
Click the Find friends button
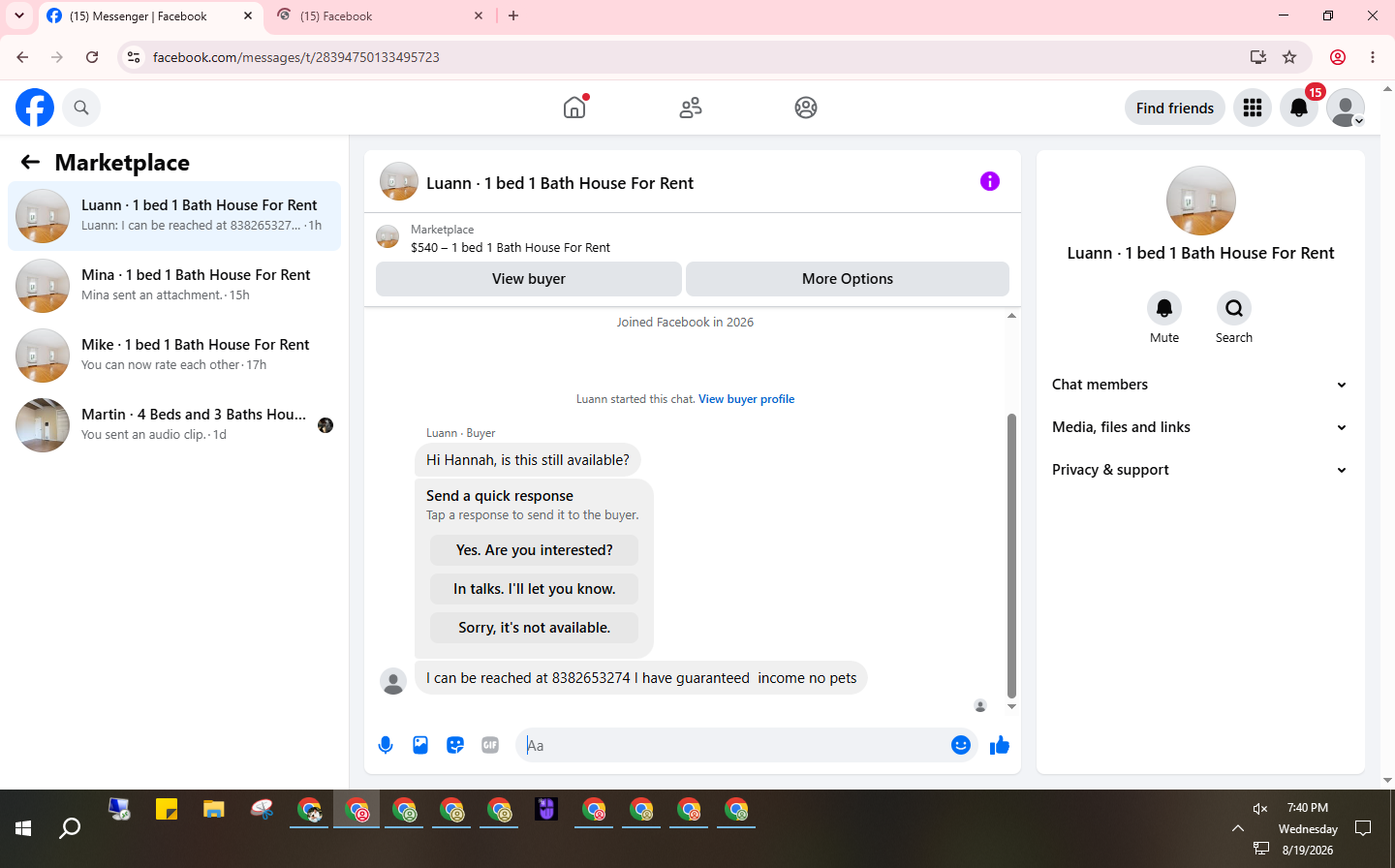pos(1175,108)
